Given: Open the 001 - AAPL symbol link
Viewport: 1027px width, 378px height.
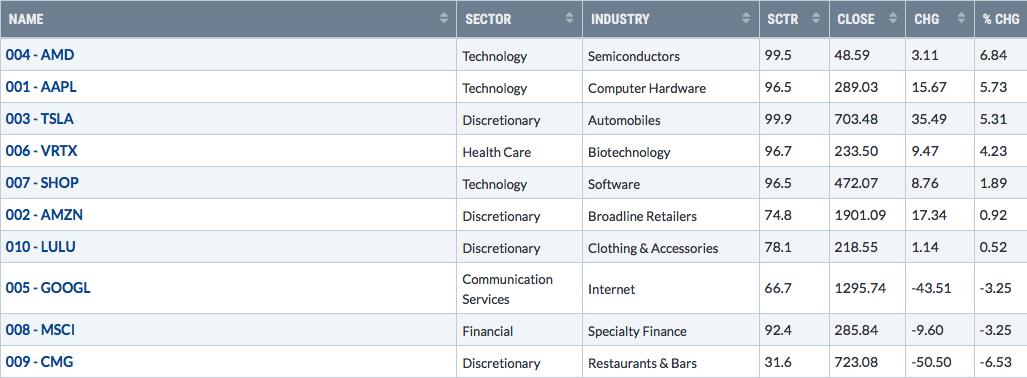Looking at the screenshot, I should coord(41,87).
